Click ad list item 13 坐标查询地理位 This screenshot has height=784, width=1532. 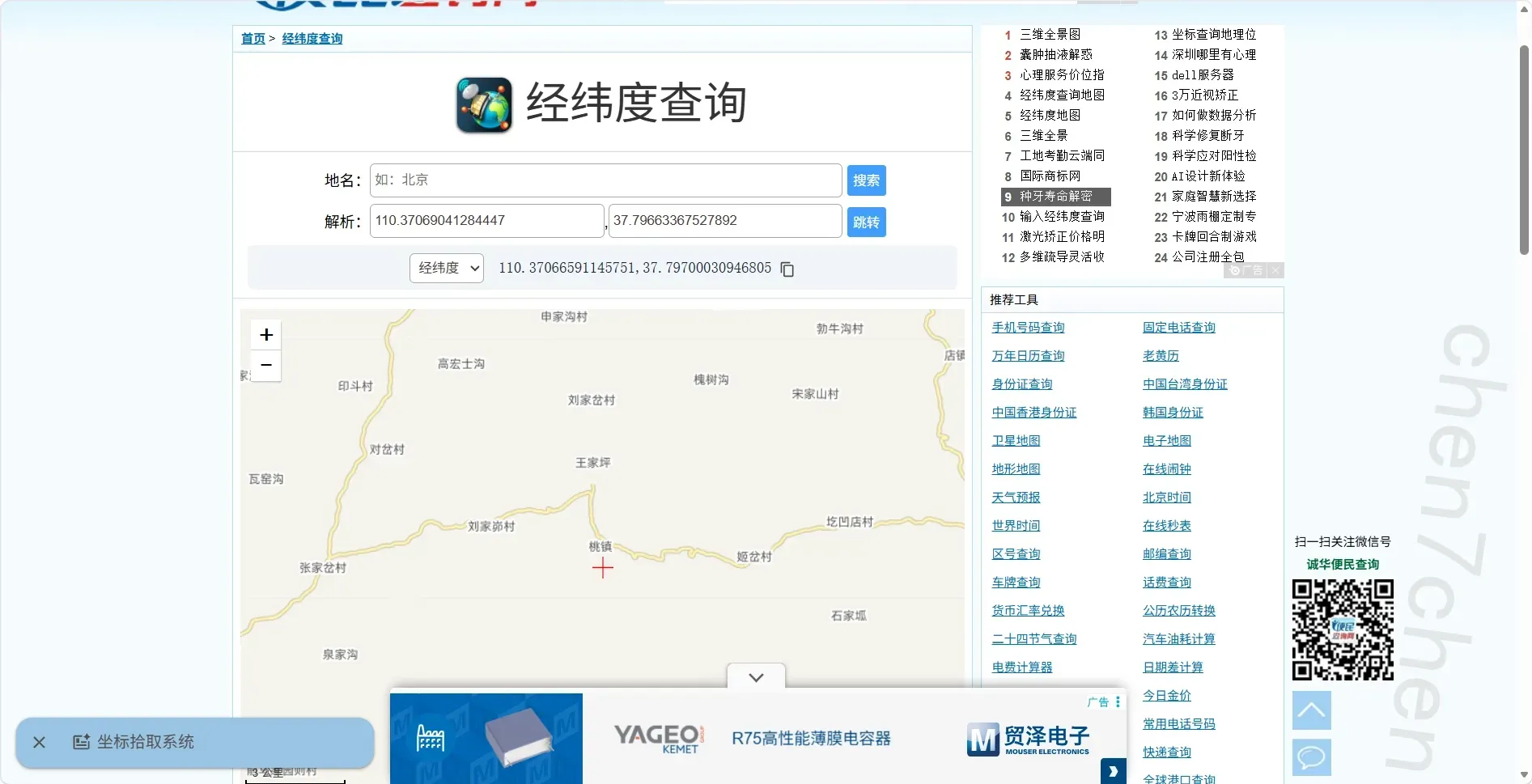(x=1214, y=35)
